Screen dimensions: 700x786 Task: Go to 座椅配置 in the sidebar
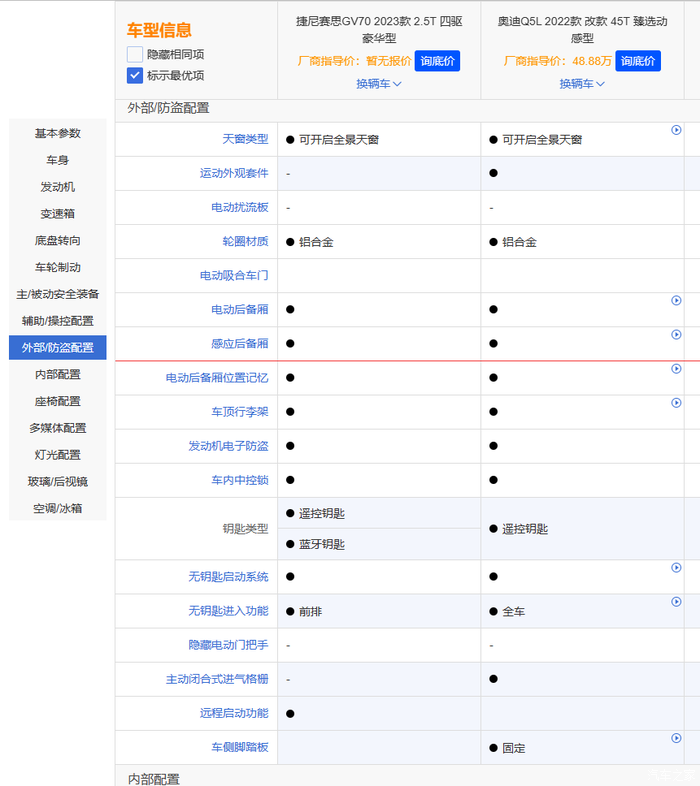58,401
